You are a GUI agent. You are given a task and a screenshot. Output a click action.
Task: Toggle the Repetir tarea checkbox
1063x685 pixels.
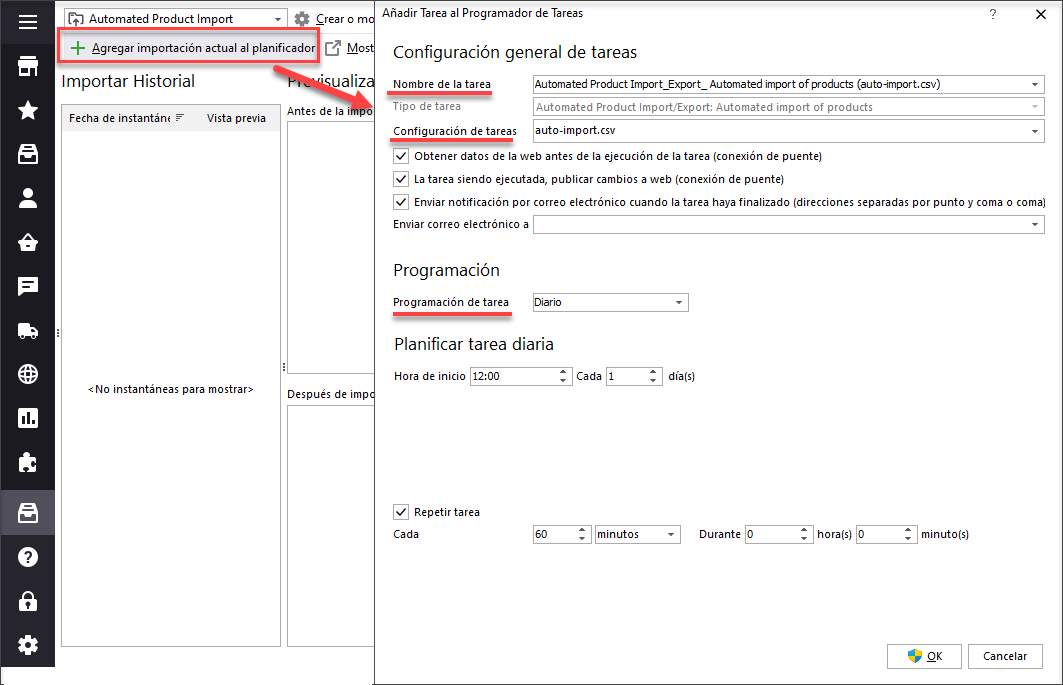pos(401,512)
